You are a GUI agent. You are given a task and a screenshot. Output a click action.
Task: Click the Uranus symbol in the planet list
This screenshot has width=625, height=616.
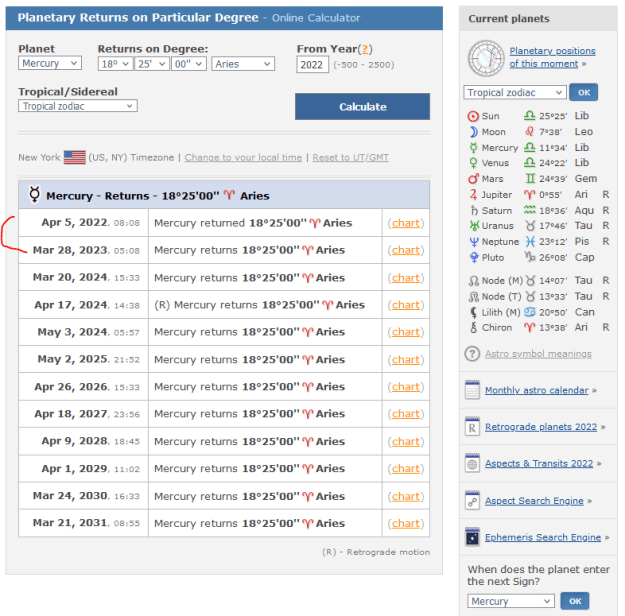point(474,226)
